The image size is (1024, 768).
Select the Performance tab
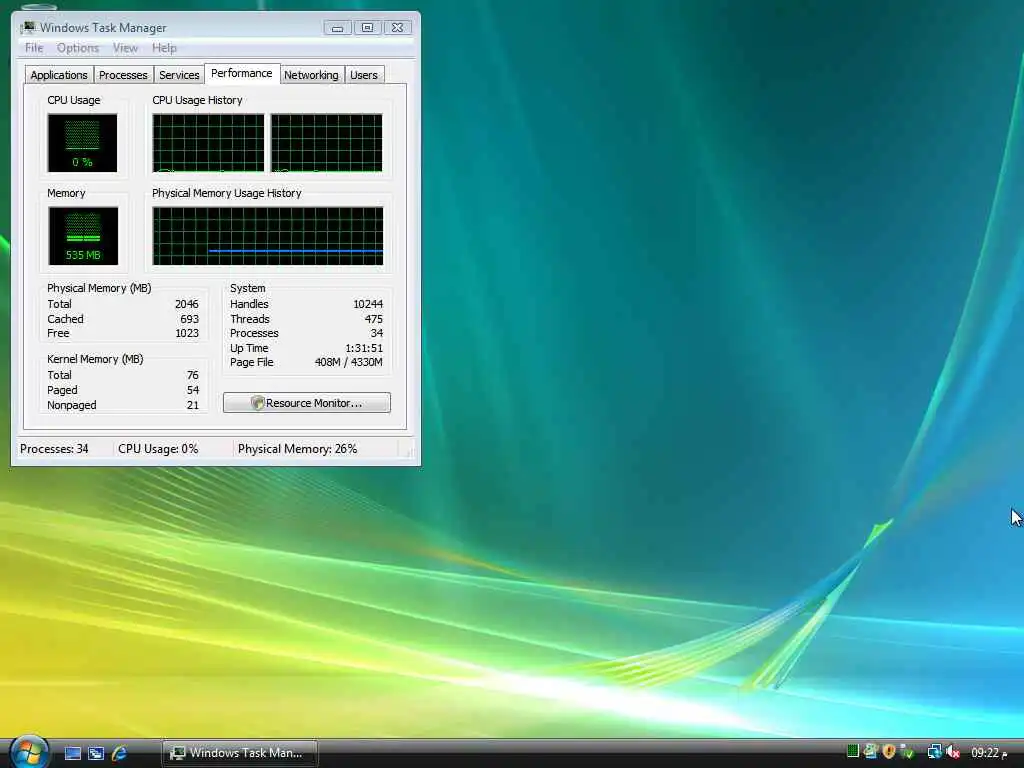(242, 73)
